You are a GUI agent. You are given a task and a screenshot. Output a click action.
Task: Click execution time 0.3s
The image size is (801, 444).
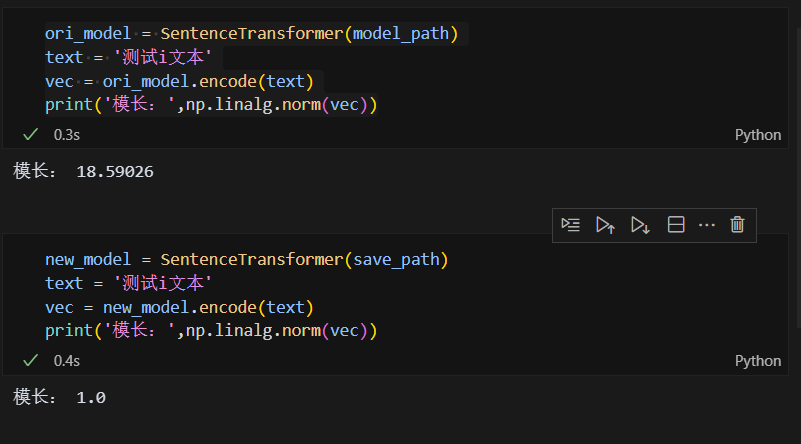click(67, 135)
